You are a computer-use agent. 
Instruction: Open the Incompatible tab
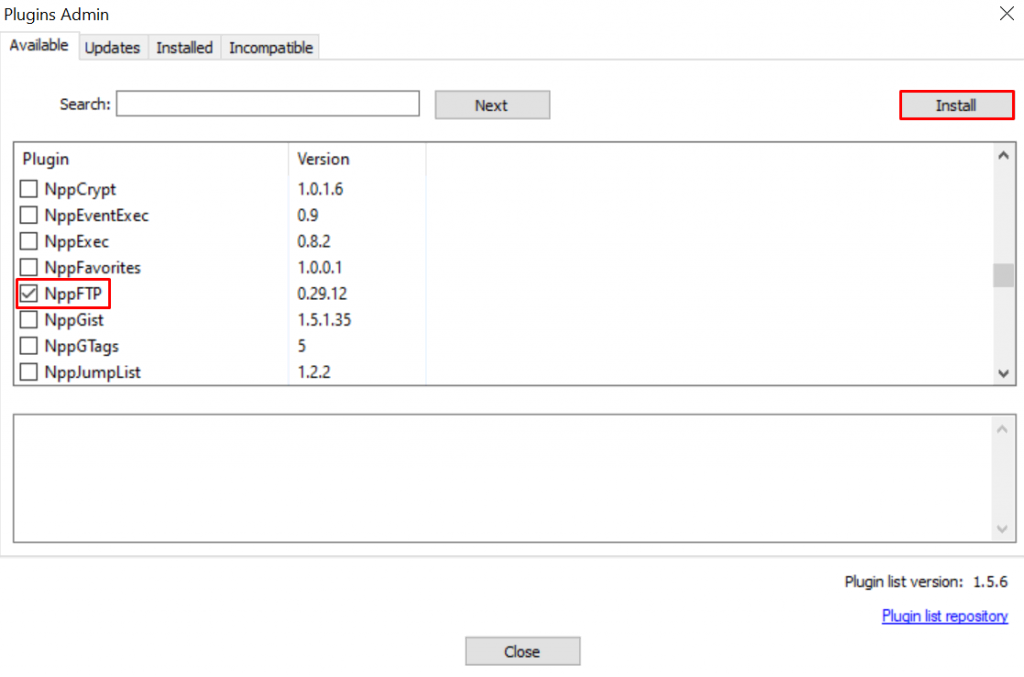point(270,48)
